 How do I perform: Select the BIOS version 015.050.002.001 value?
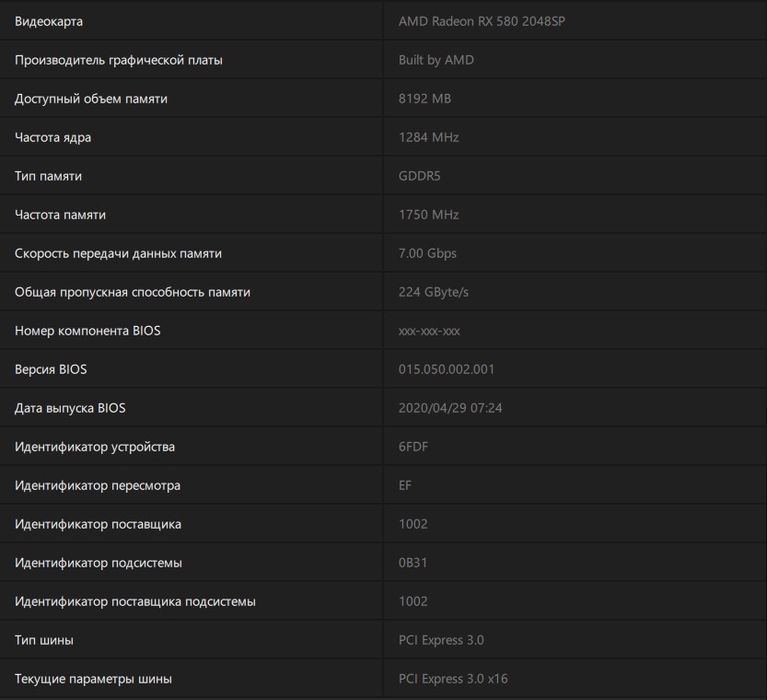pyautogui.click(x=446, y=369)
